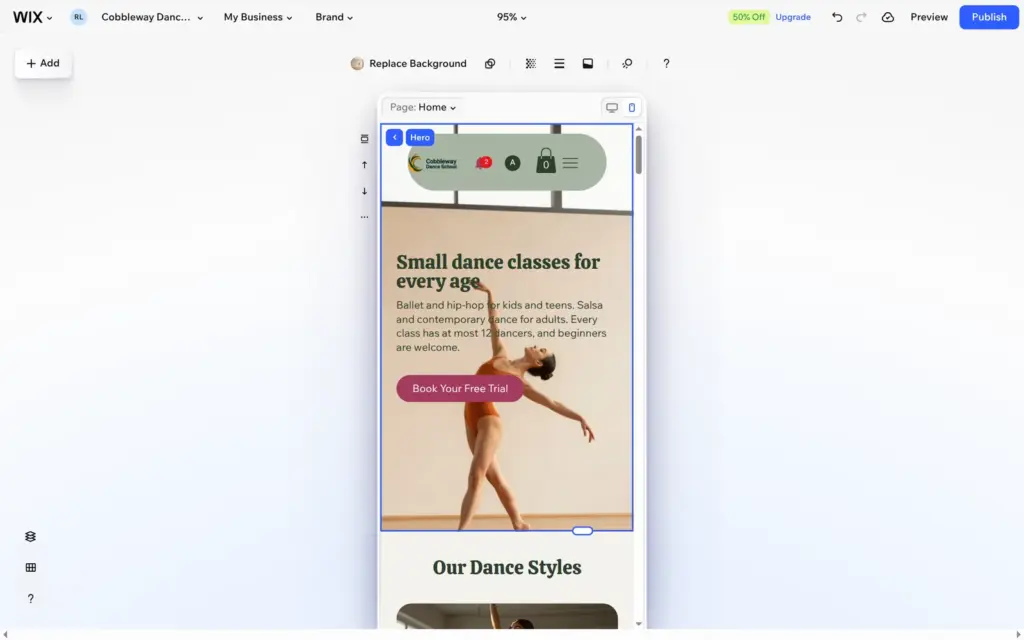
Task: Click the RL account avatar
Action: tap(78, 17)
